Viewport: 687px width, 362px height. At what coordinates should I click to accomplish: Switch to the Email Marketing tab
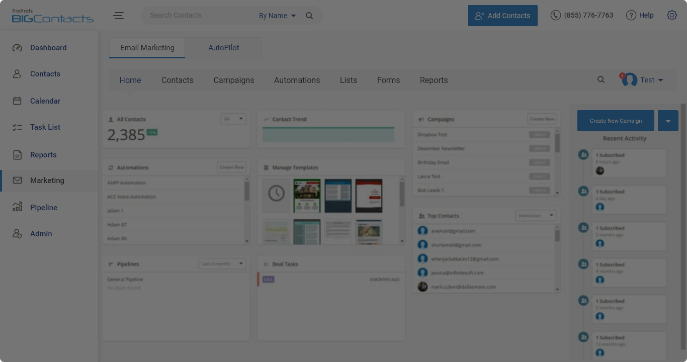[x=147, y=47]
